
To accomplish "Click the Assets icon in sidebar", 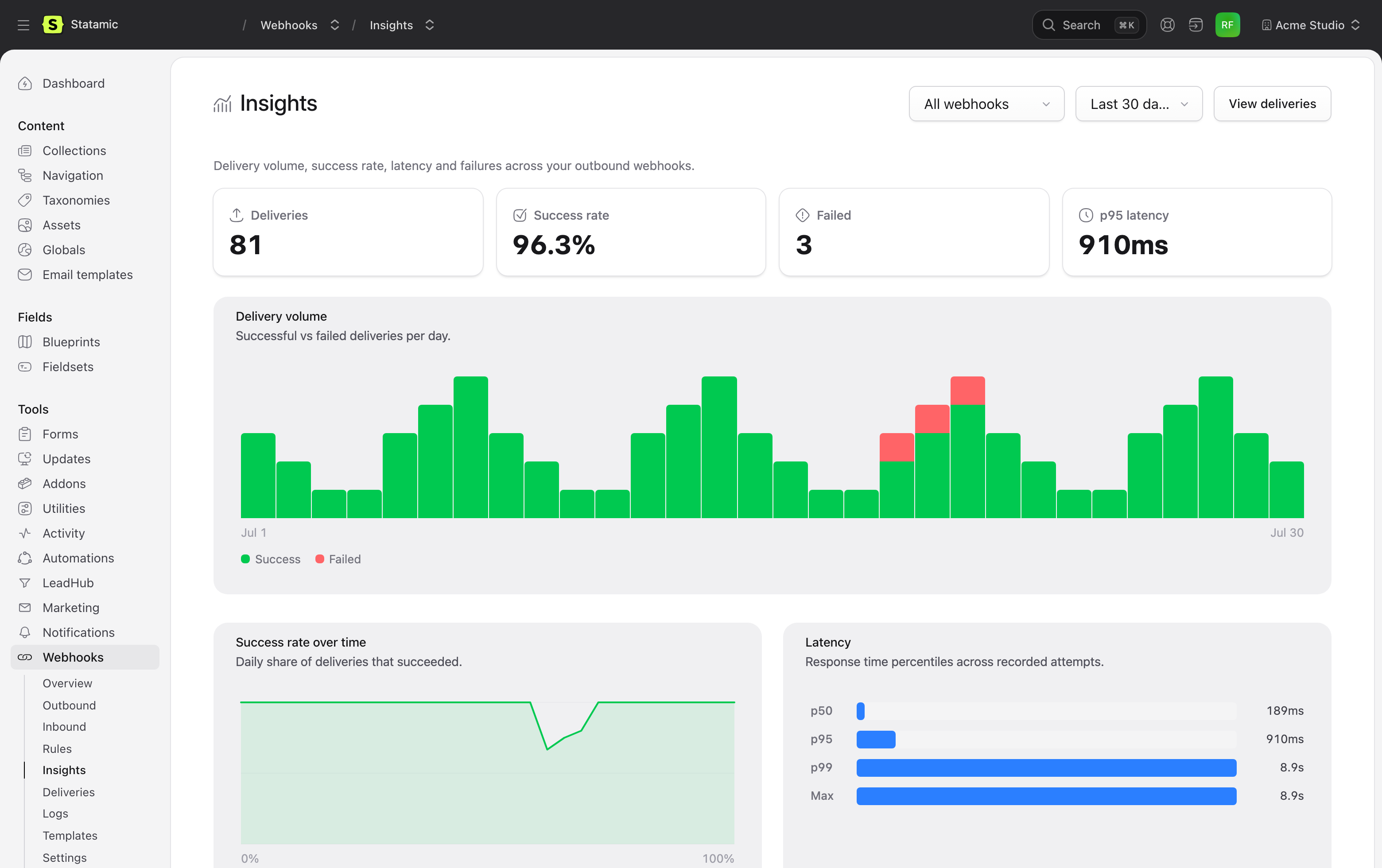I will [x=25, y=225].
